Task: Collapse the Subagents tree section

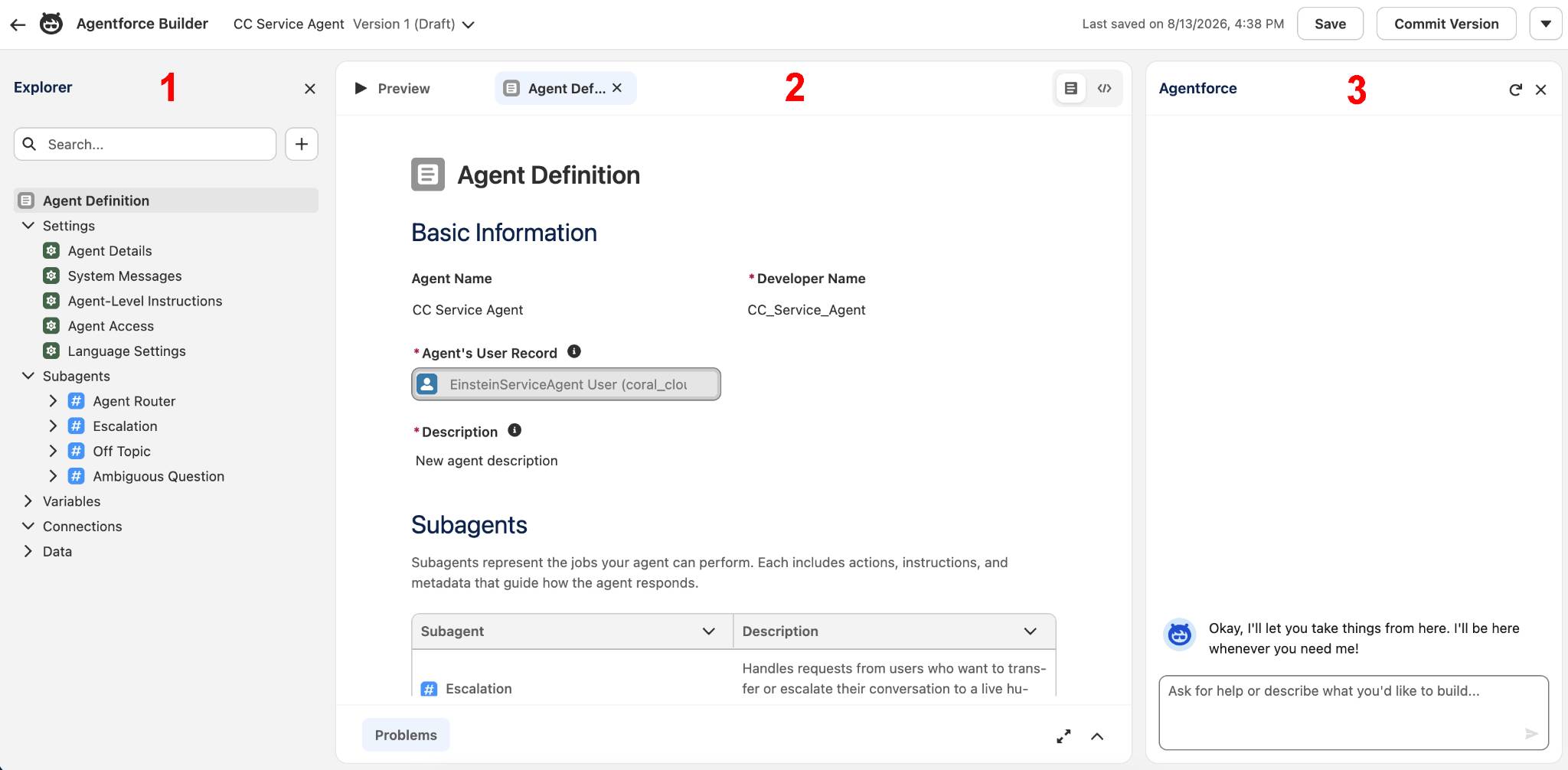Action: 28,376
